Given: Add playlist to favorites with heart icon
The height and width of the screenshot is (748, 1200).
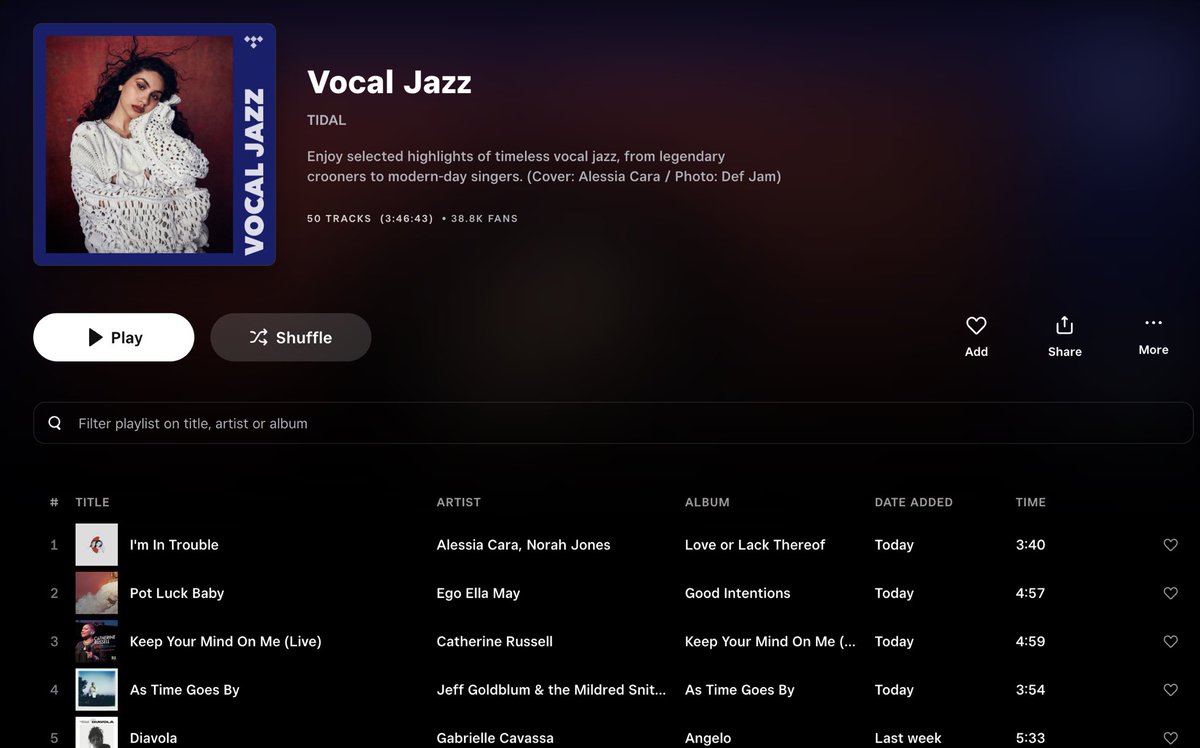Looking at the screenshot, I should [976, 336].
